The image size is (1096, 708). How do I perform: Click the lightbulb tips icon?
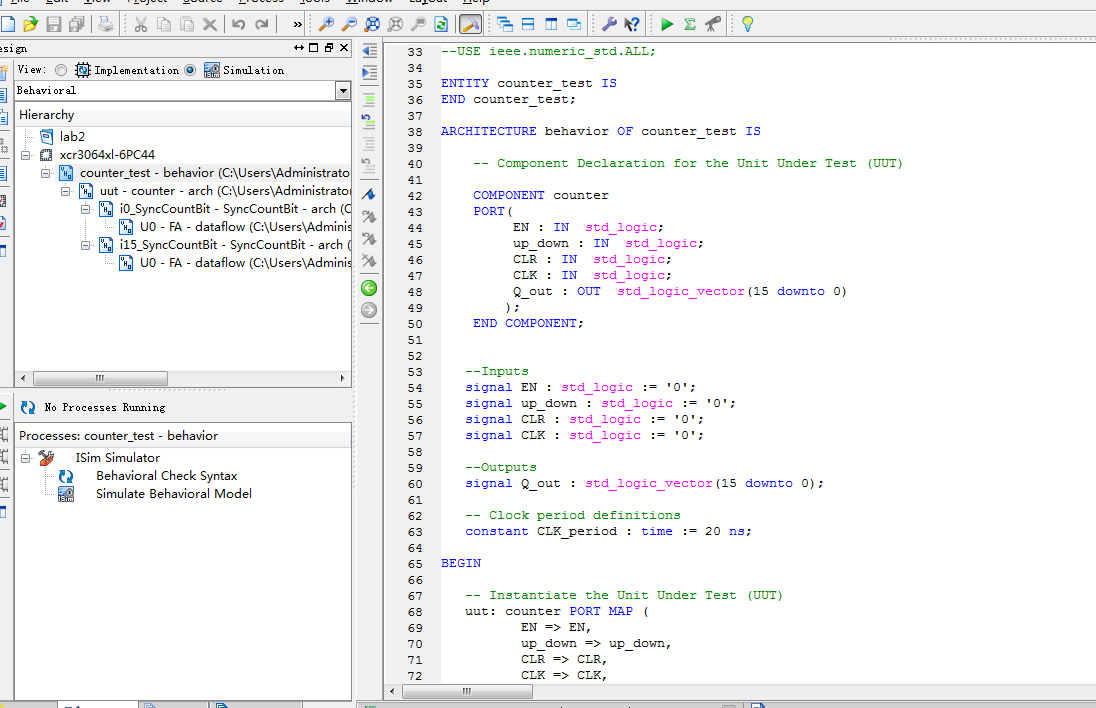pos(746,24)
